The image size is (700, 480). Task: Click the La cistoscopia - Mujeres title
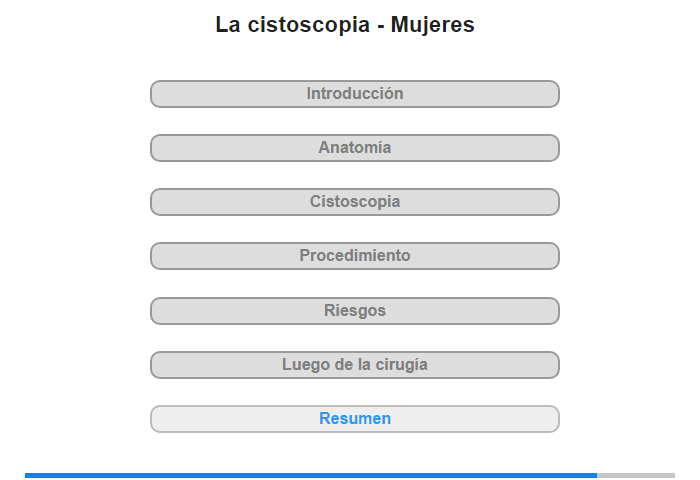tap(345, 25)
